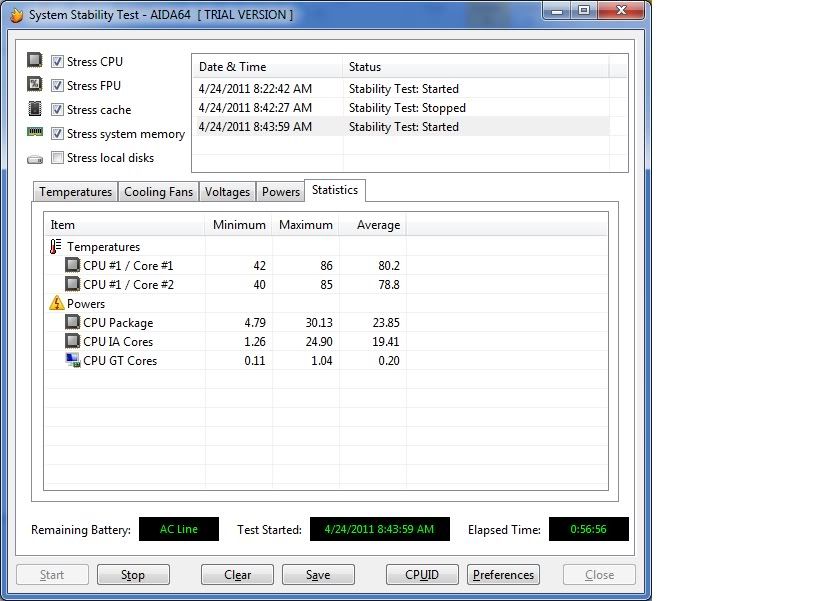This screenshot has width=819, height=601.
Task: Save the results with Save button
Action: click(318, 575)
